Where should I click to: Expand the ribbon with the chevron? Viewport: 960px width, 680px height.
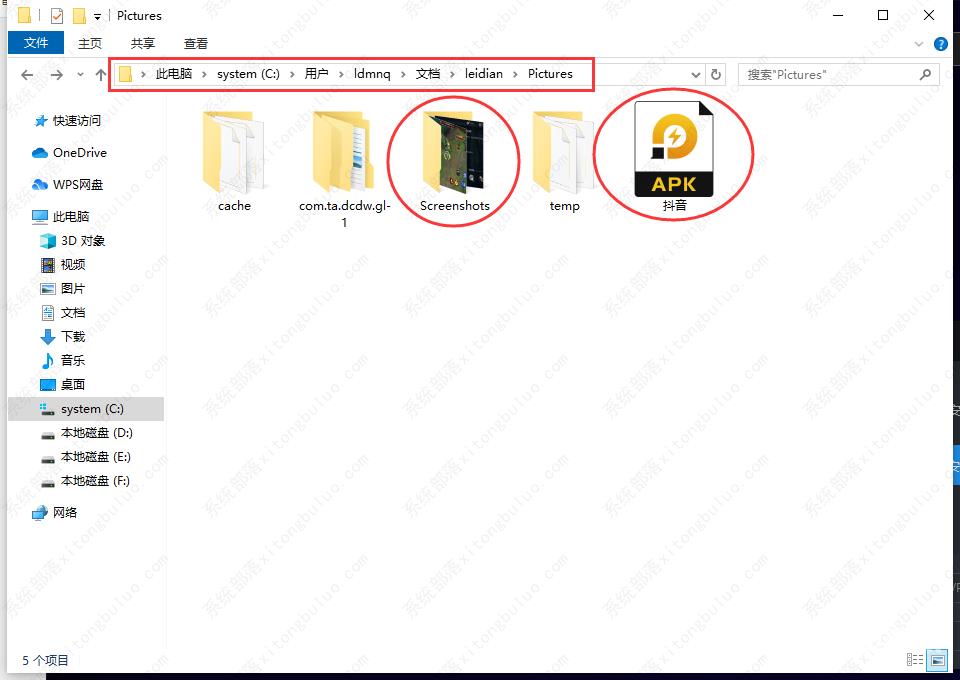click(918, 44)
